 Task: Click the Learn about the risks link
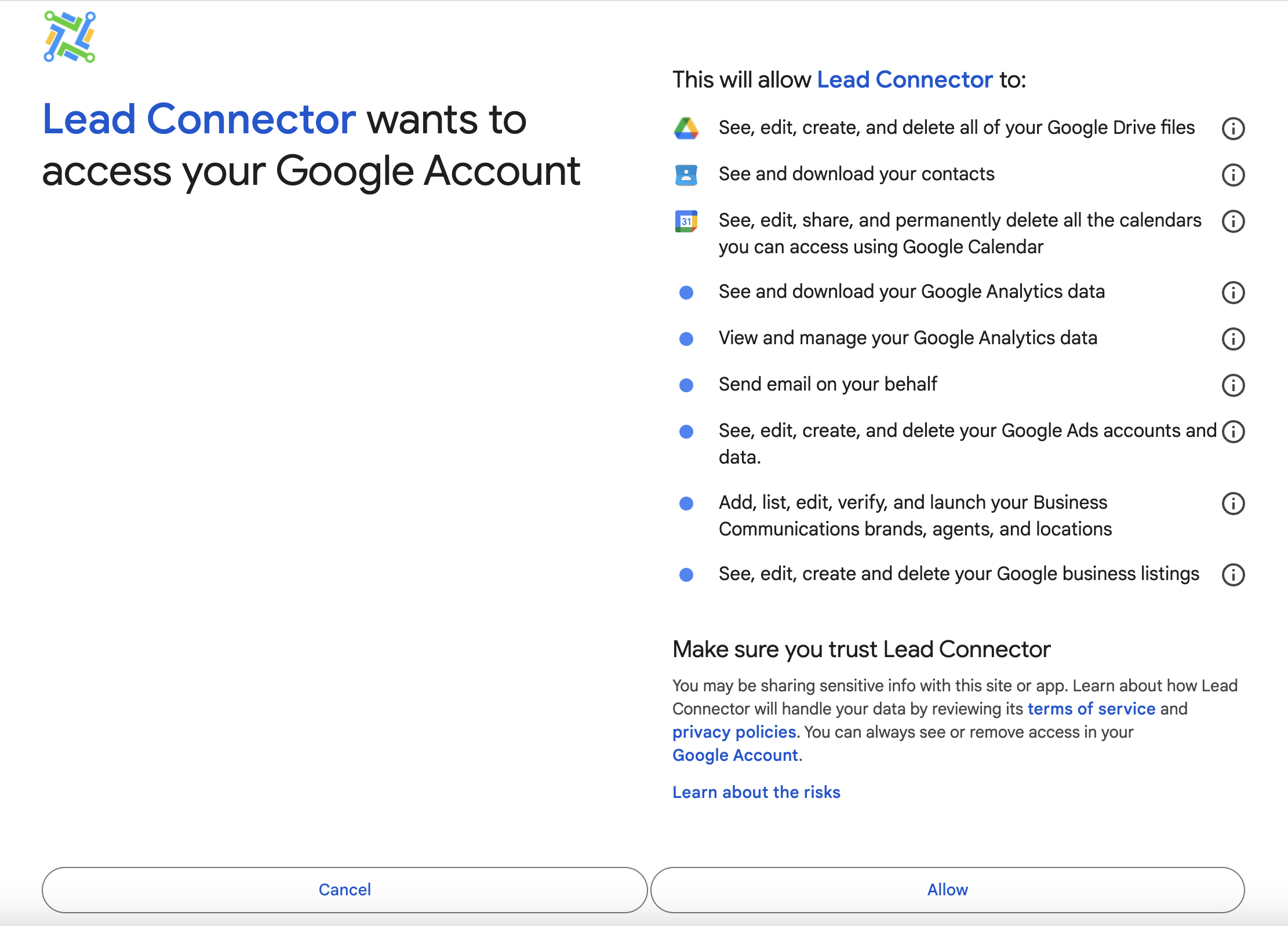click(756, 792)
